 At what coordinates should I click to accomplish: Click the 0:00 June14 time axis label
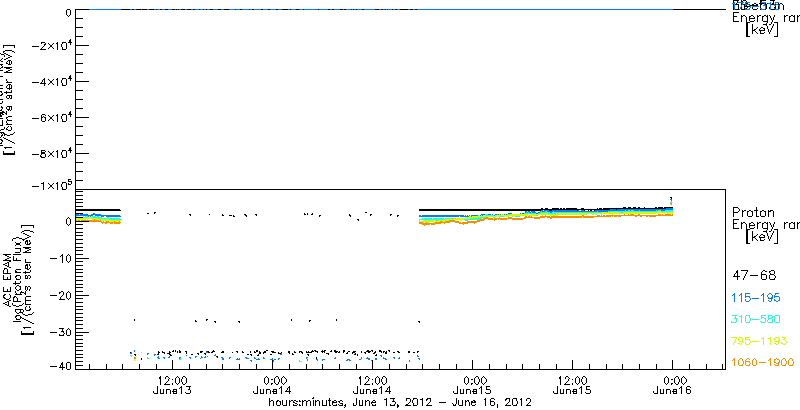[x=273, y=386]
